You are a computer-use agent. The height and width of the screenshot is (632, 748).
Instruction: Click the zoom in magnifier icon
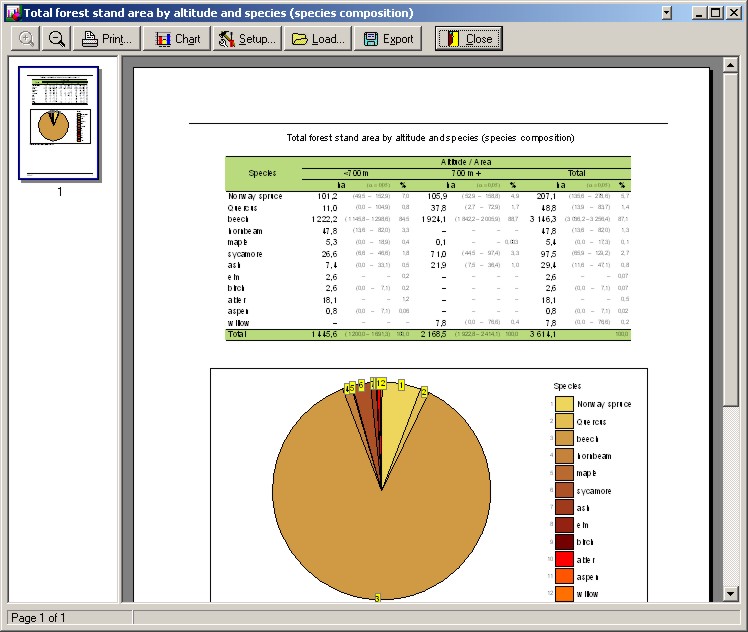(x=26, y=39)
